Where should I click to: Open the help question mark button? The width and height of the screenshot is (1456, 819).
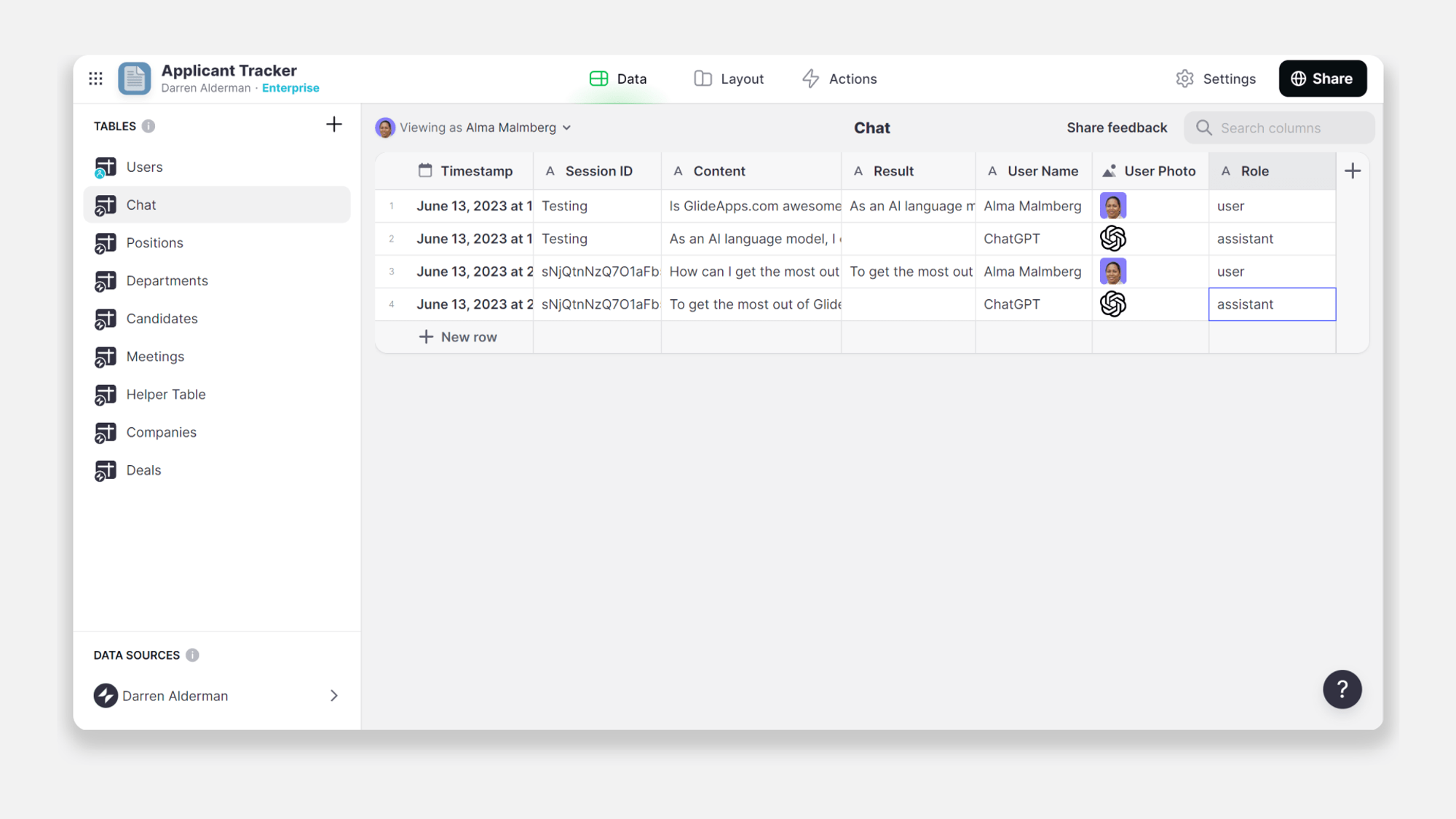point(1342,689)
